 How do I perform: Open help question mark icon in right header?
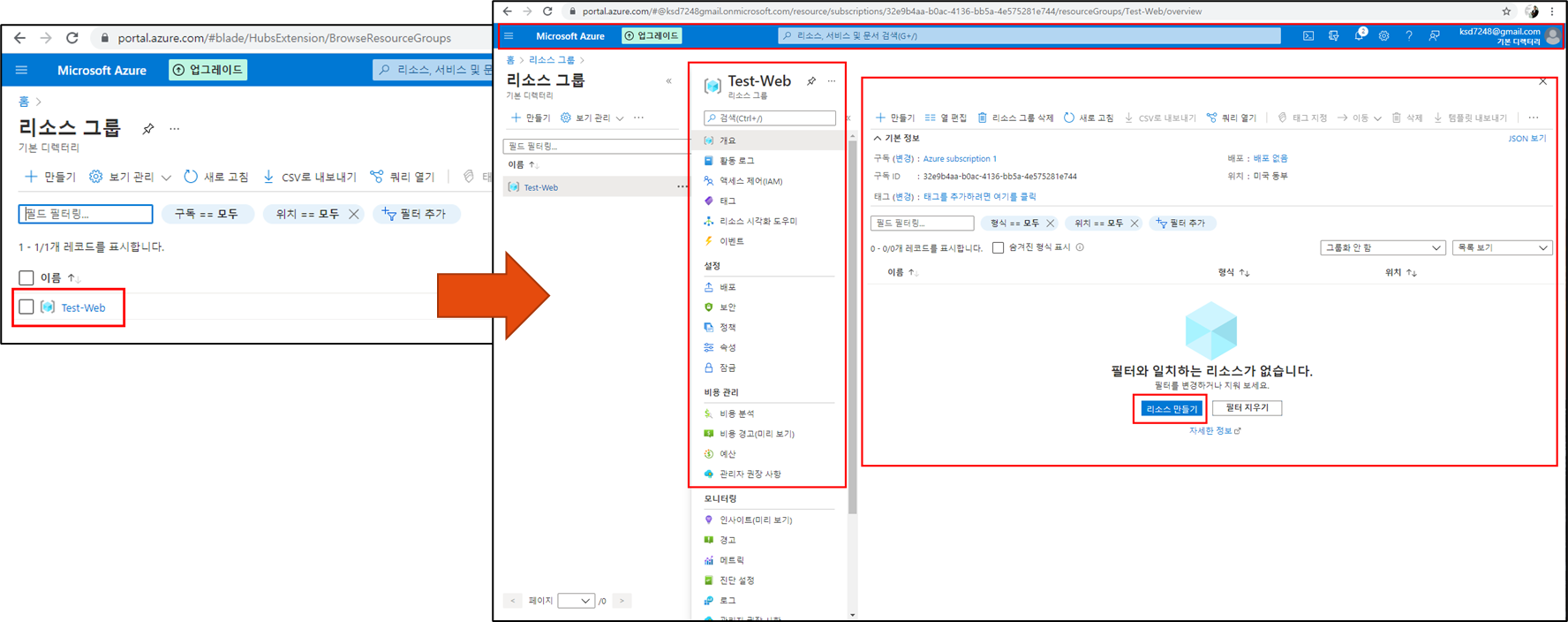coord(1409,36)
